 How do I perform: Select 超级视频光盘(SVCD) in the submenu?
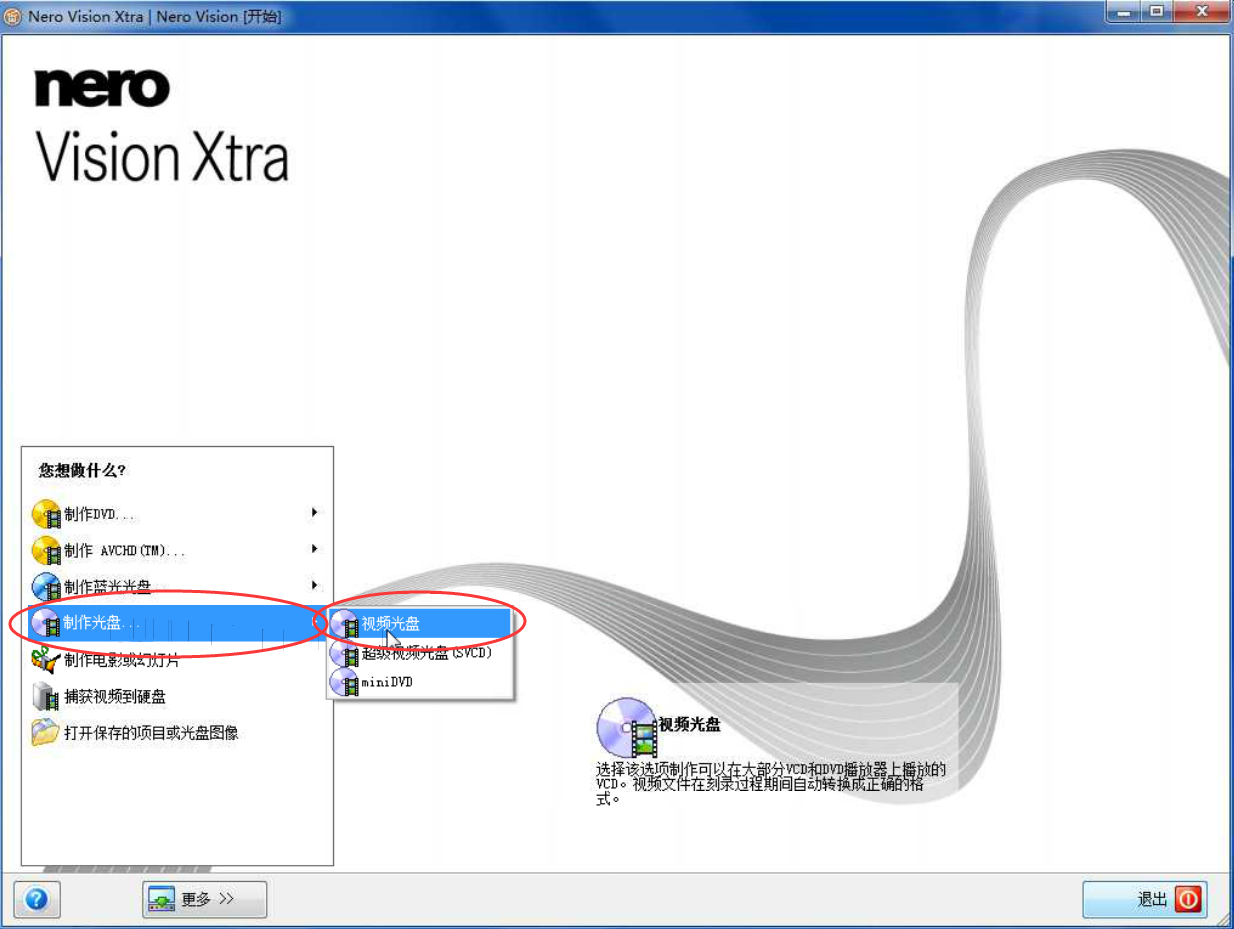tap(420, 654)
